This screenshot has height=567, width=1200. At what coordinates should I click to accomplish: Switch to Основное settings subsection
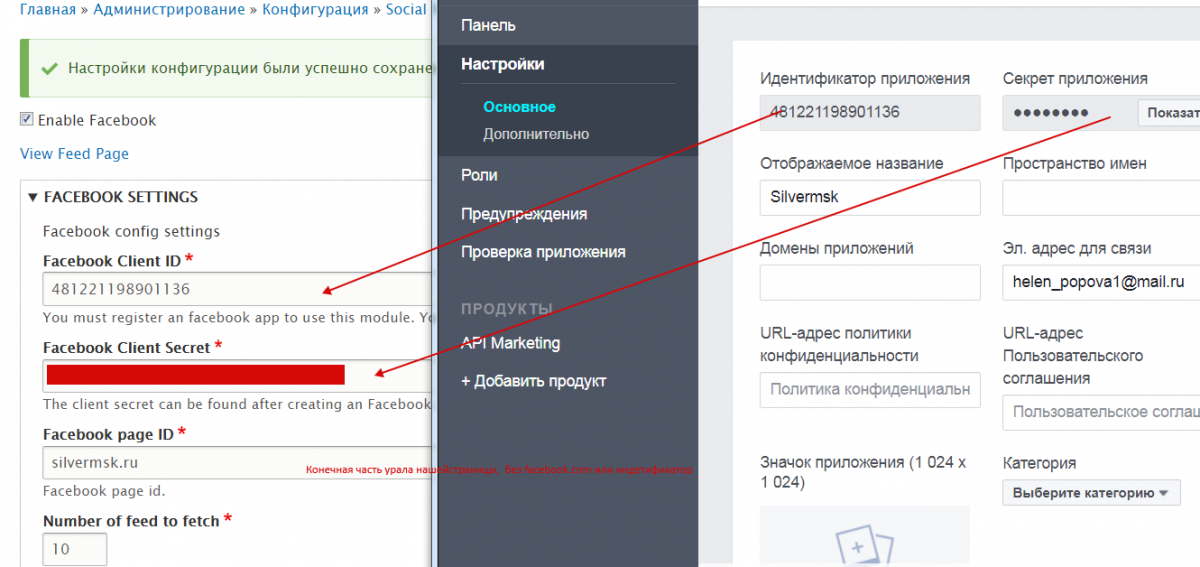519,107
